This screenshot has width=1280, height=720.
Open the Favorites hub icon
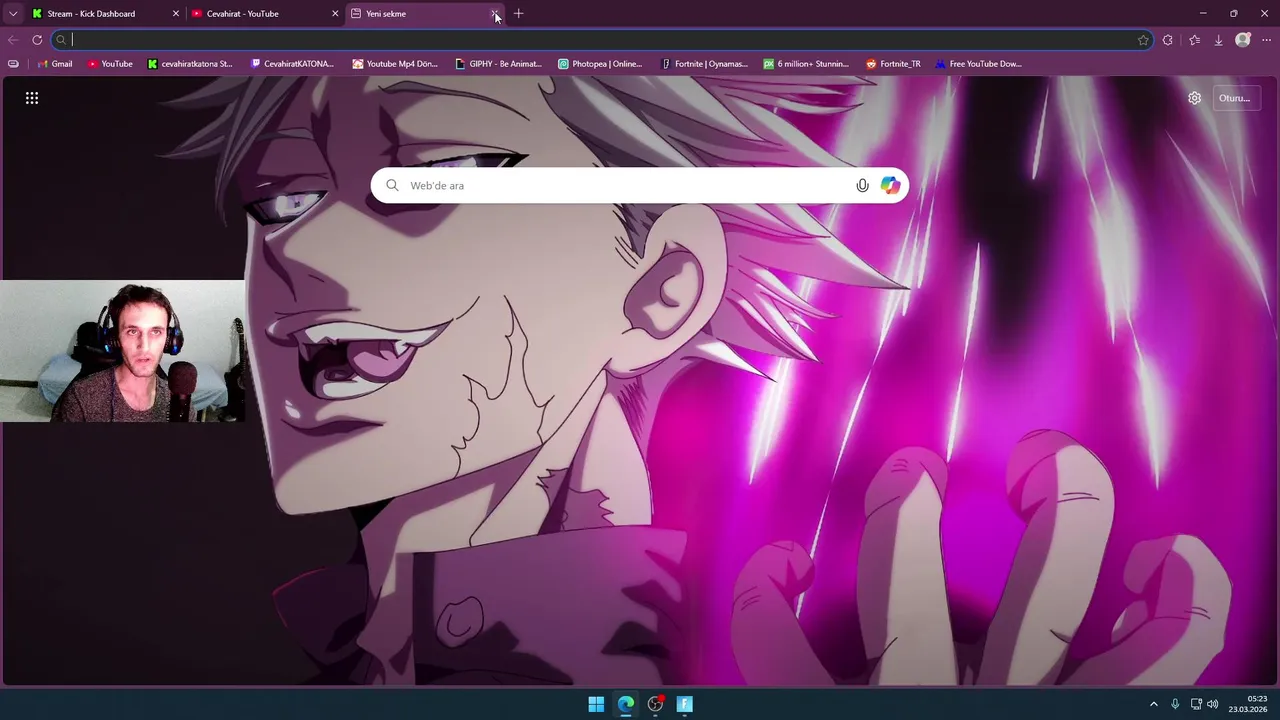(x=1194, y=40)
